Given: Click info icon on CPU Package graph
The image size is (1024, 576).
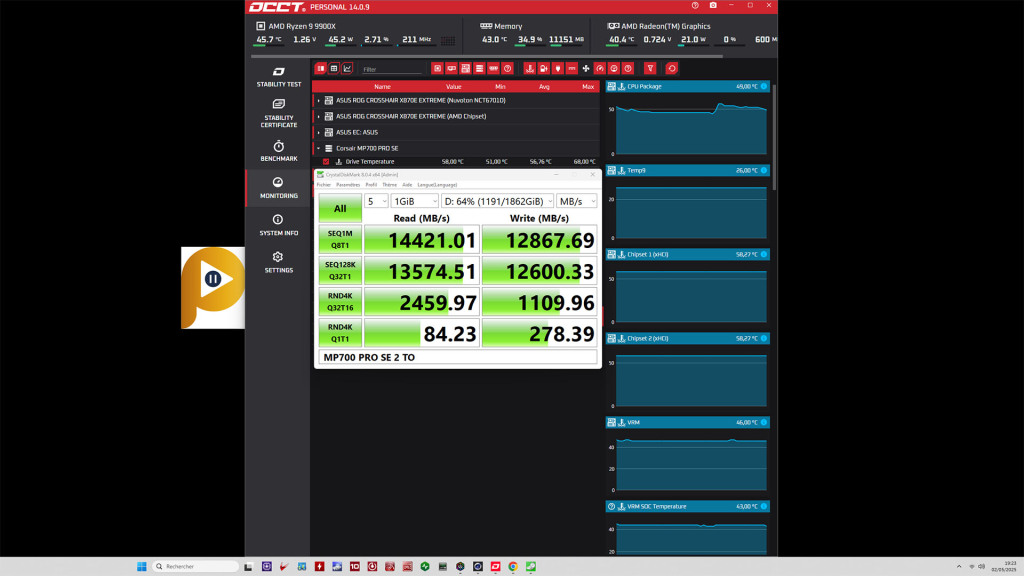Looking at the screenshot, I should [763, 86].
